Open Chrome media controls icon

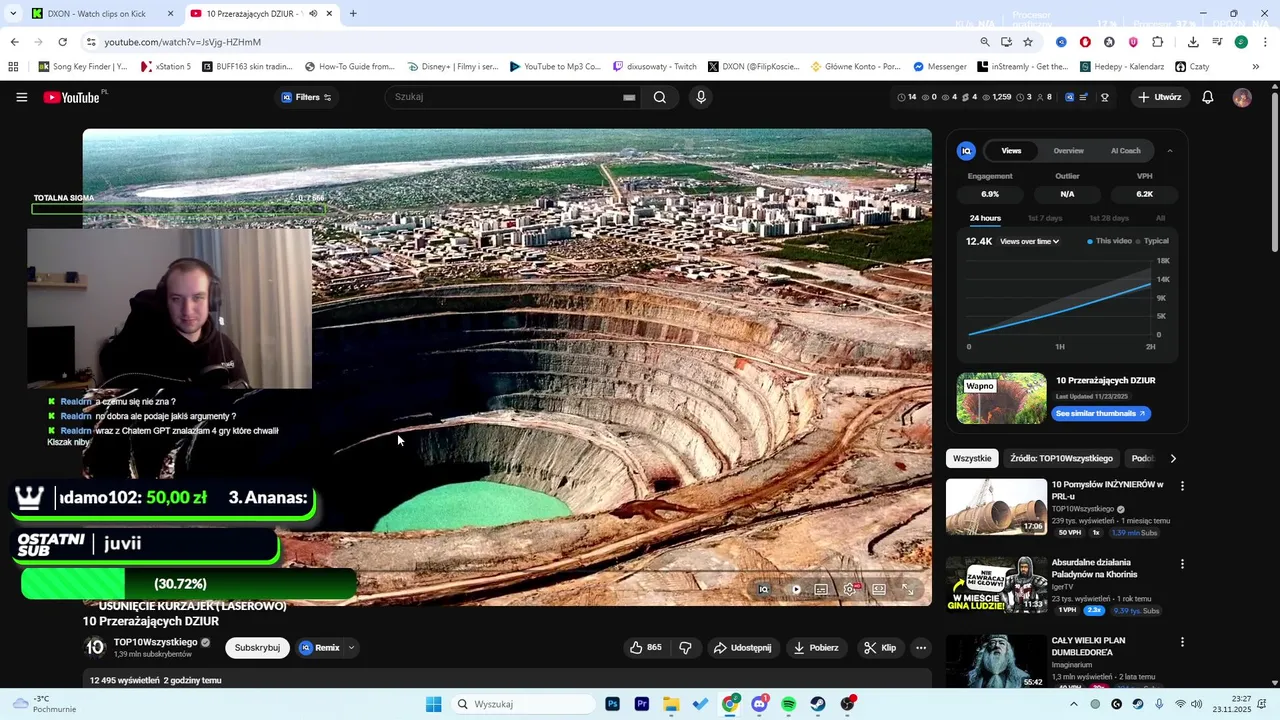click(1217, 42)
